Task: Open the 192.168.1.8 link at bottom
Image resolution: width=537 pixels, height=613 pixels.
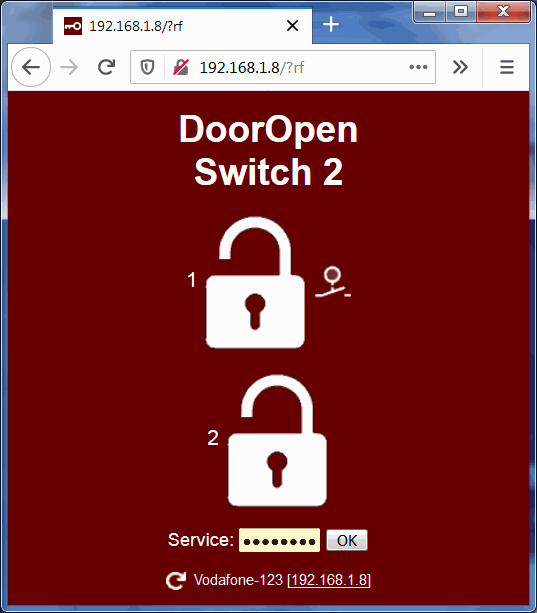Action: [x=329, y=580]
